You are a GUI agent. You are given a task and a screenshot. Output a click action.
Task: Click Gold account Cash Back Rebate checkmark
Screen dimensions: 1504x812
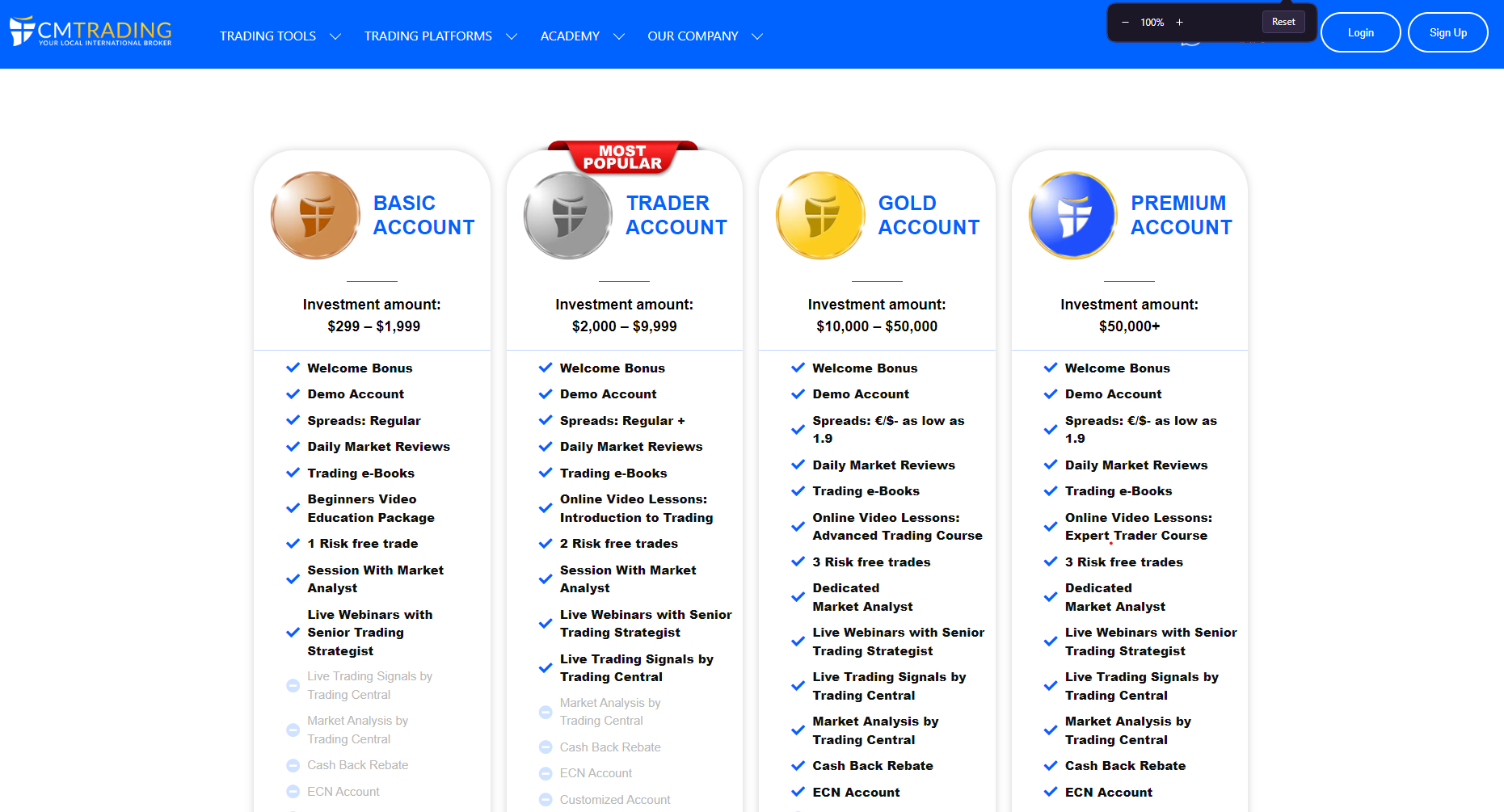click(x=798, y=765)
